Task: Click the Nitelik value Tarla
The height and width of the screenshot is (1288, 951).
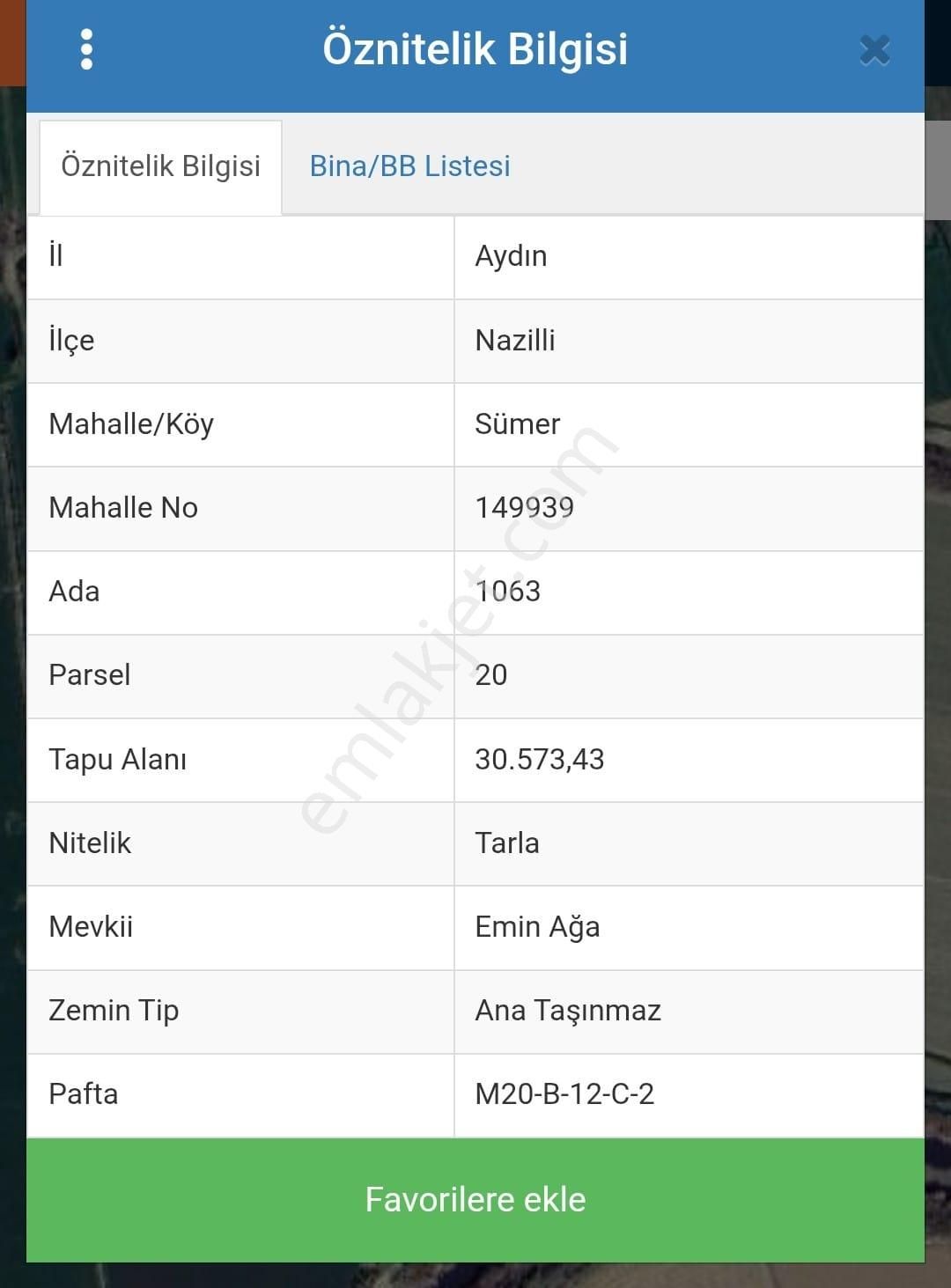Action: point(506,843)
